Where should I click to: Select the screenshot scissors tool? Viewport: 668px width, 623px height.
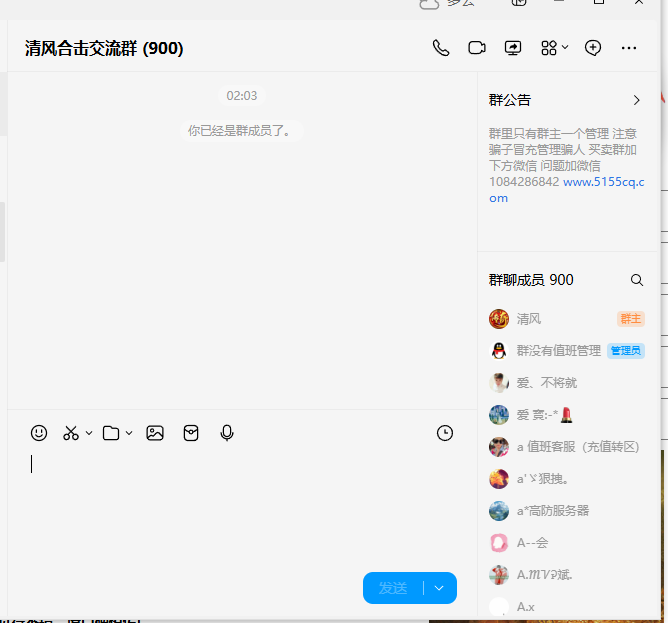pyautogui.click(x=71, y=433)
